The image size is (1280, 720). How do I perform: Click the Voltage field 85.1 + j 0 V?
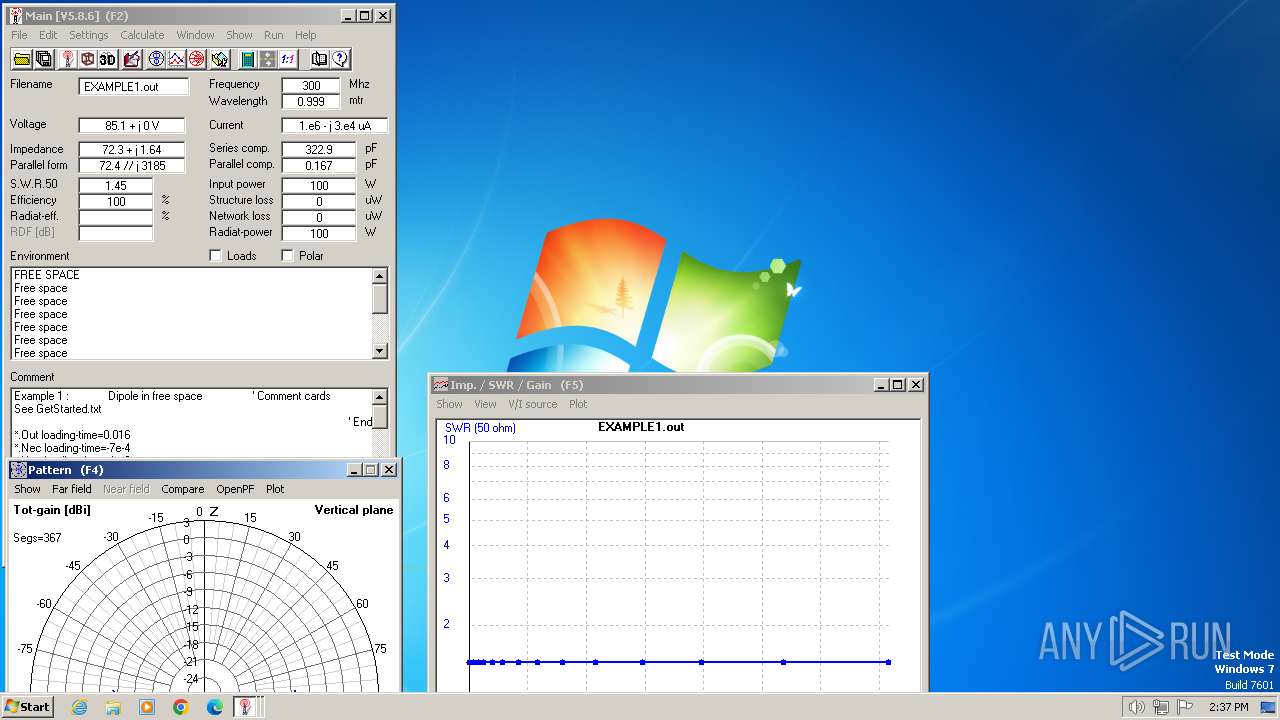point(132,126)
